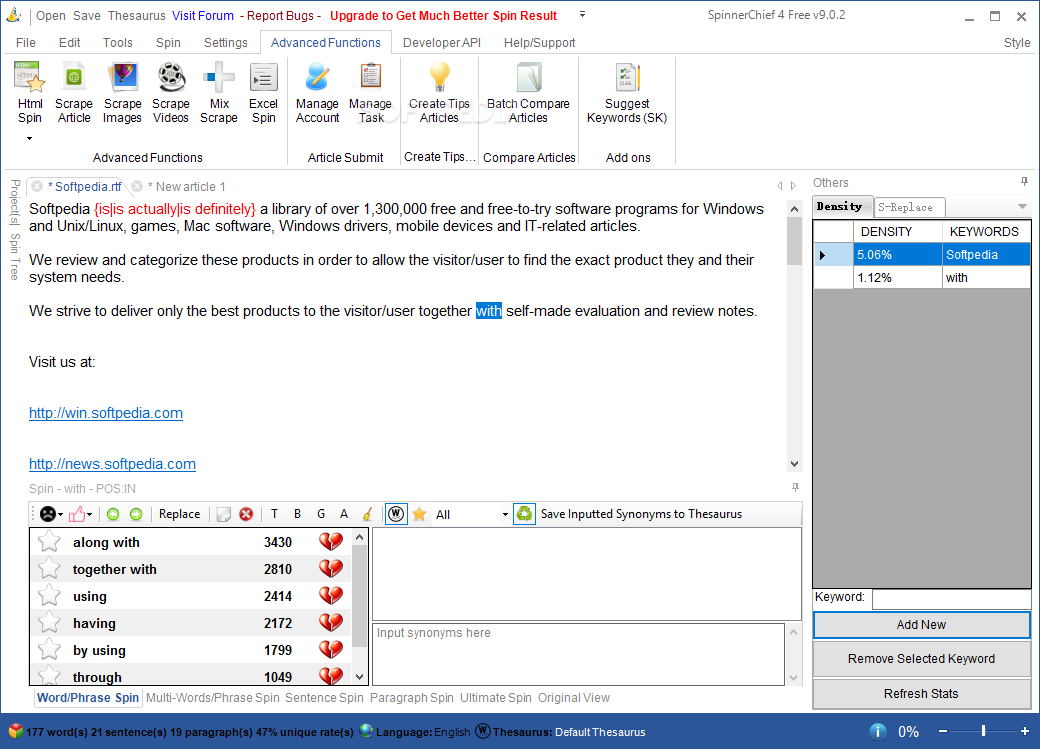Click the 'Input synonyms here' text box
The width and height of the screenshot is (1040, 749).
click(x=578, y=654)
